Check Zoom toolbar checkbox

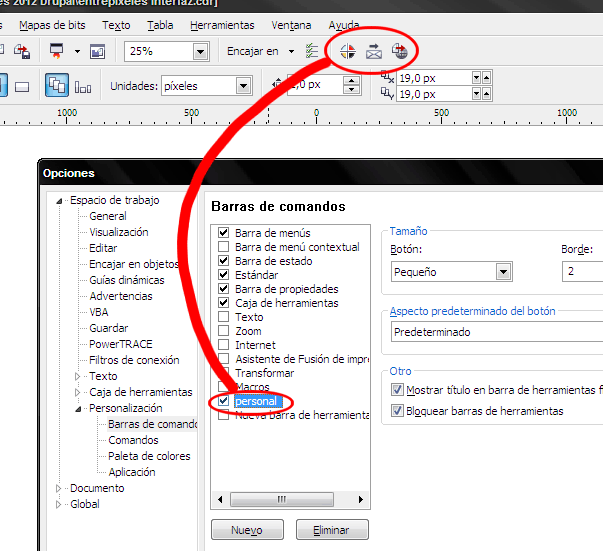[223, 331]
